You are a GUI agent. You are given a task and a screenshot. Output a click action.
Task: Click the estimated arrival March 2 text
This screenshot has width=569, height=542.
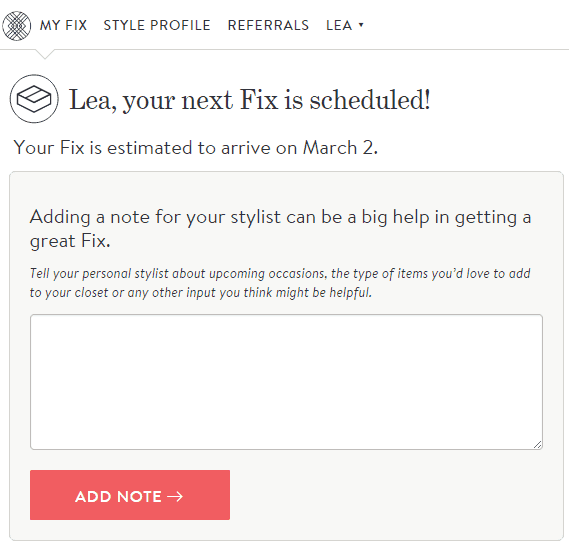[196, 148]
